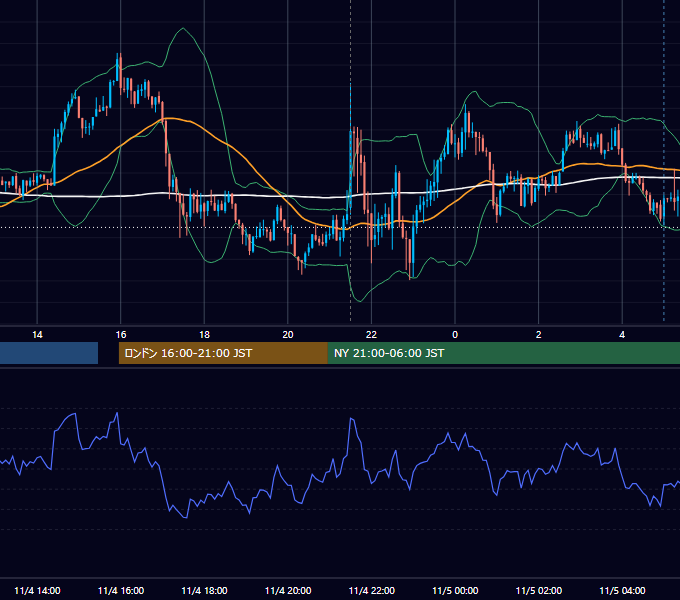Click the 18 hour label on price chart axis
The image size is (680, 600).
204,335
